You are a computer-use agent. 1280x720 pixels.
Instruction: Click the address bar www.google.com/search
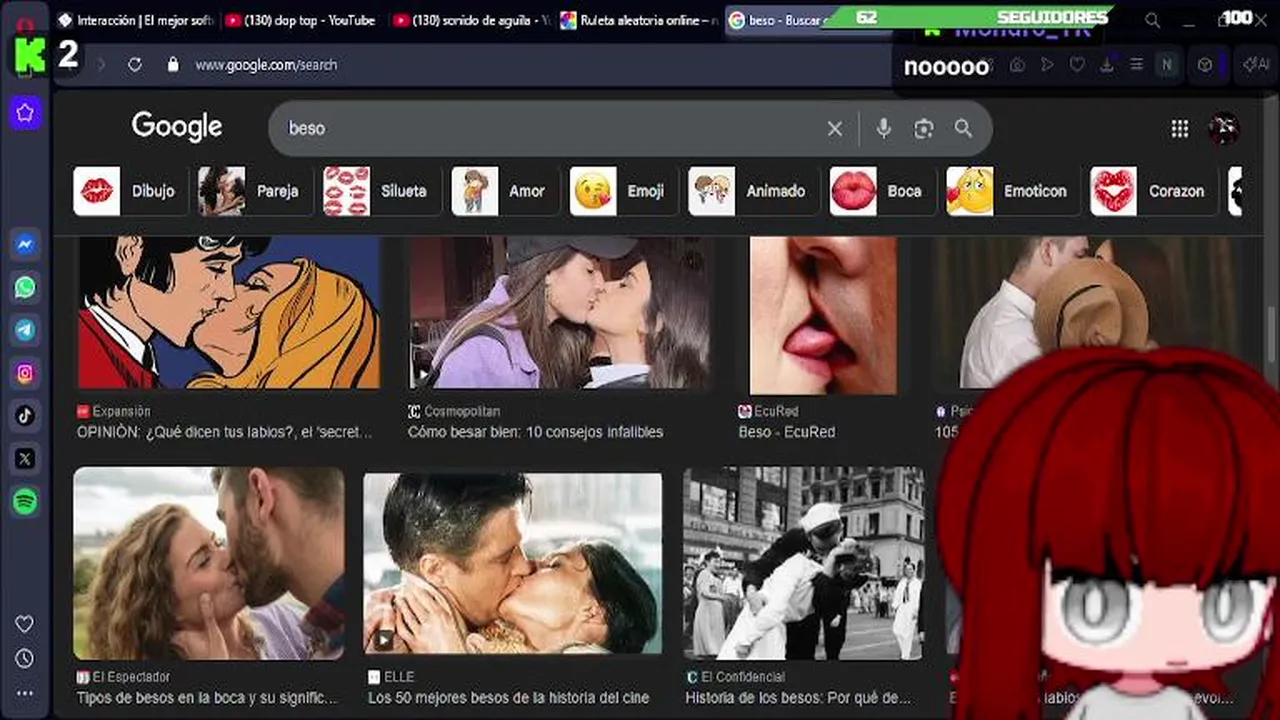coord(266,64)
